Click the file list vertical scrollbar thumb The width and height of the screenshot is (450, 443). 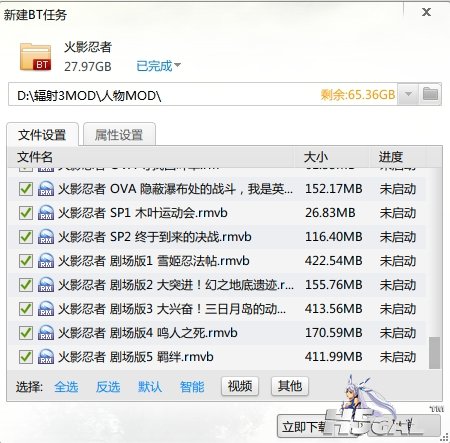coord(434,353)
